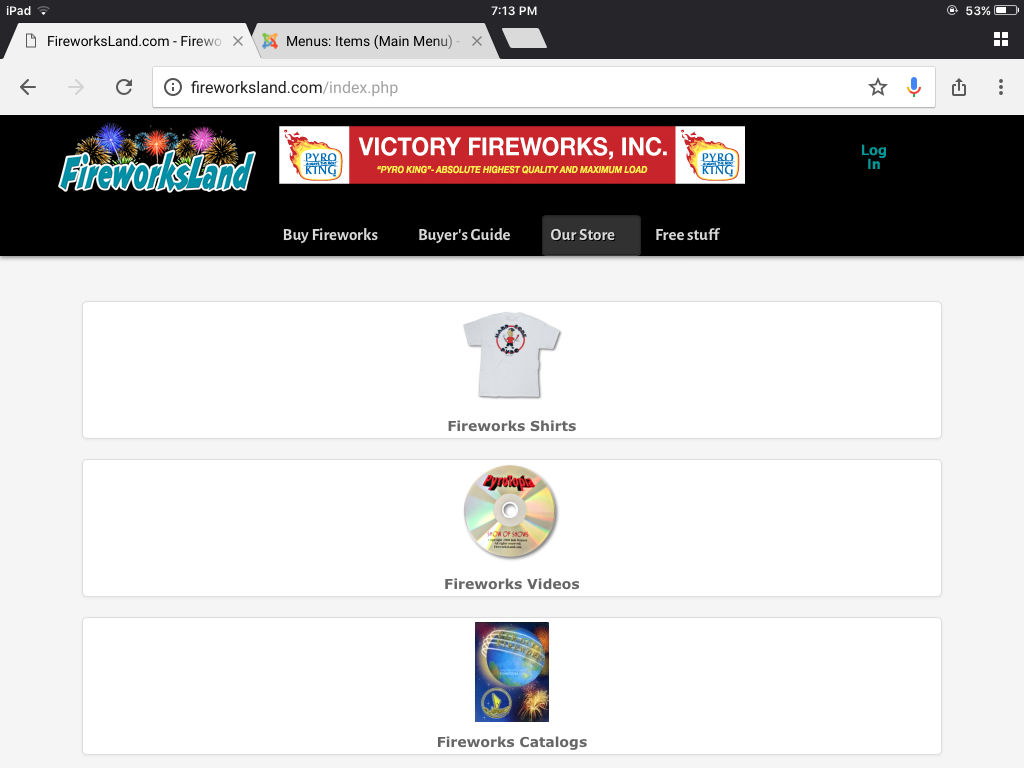Go back with the browser back arrow
The width and height of the screenshot is (1024, 768).
tap(27, 87)
